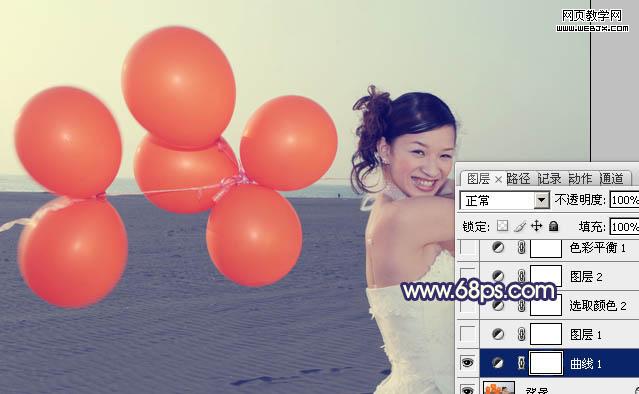Screen dimensions: 639x394
Task: Open the 动作 tab
Action: (580, 178)
